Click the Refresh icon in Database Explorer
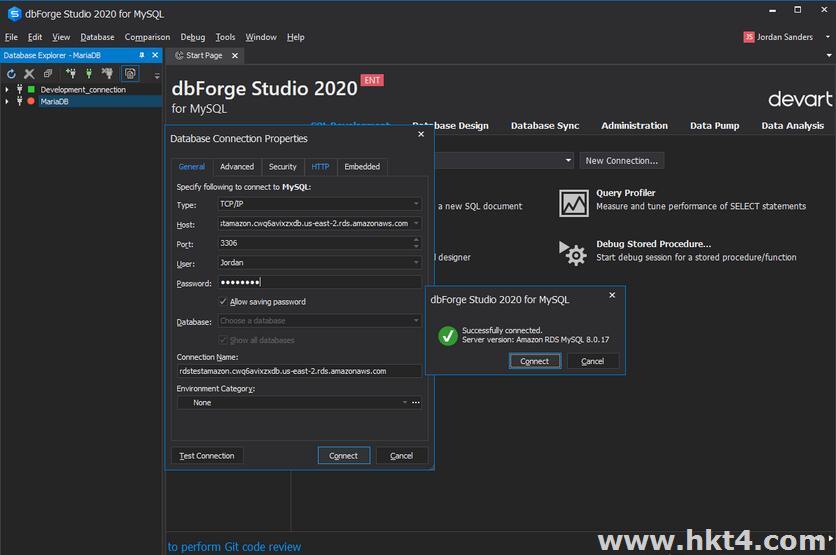Image resolution: width=836 pixels, height=555 pixels. [11, 74]
